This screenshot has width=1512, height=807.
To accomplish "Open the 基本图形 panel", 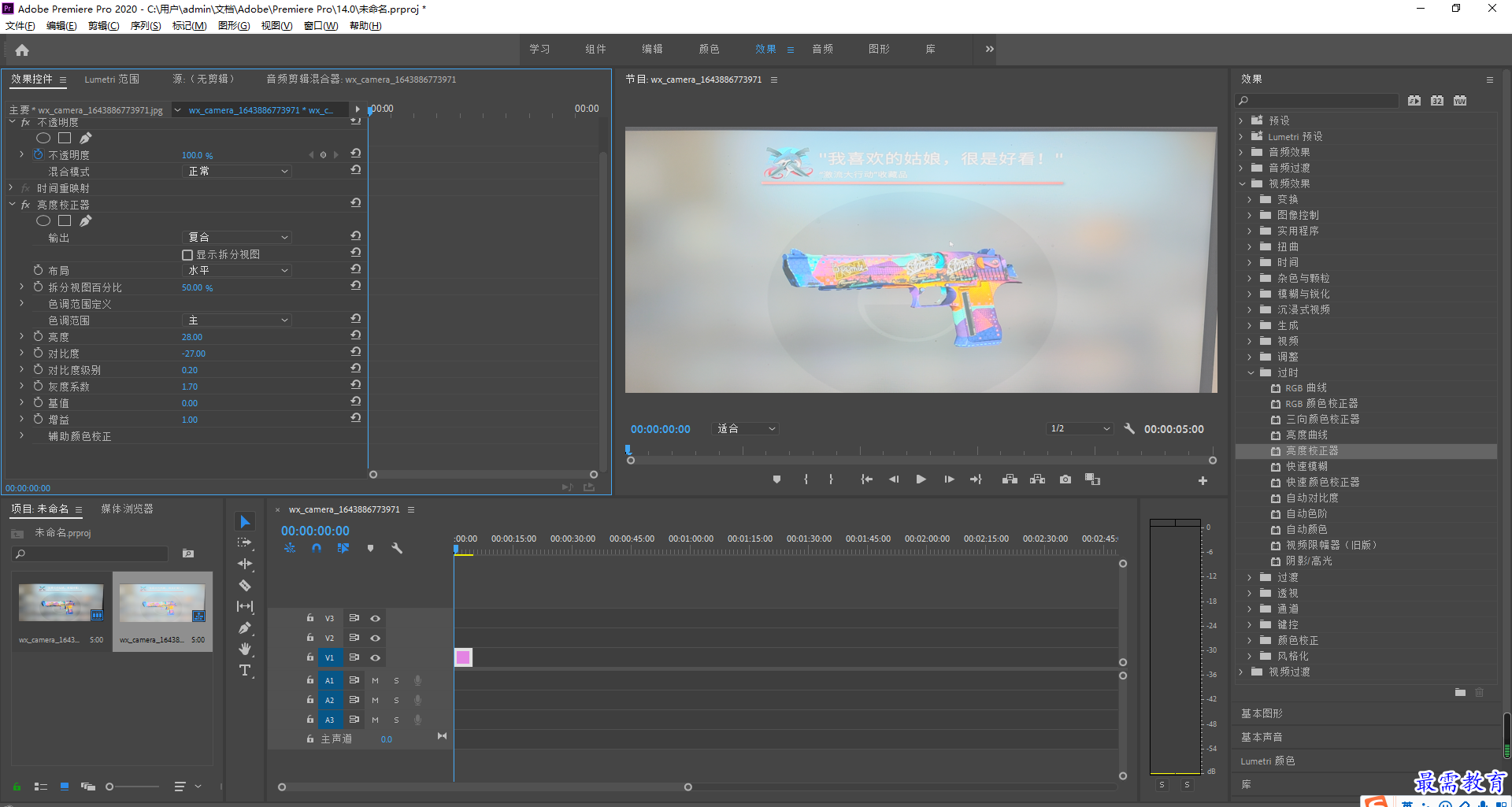I will [1262, 713].
